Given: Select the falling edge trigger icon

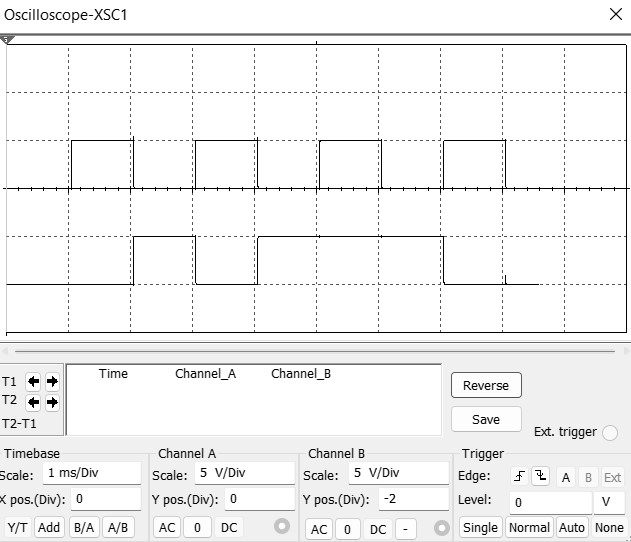Looking at the screenshot, I should coord(540,477).
